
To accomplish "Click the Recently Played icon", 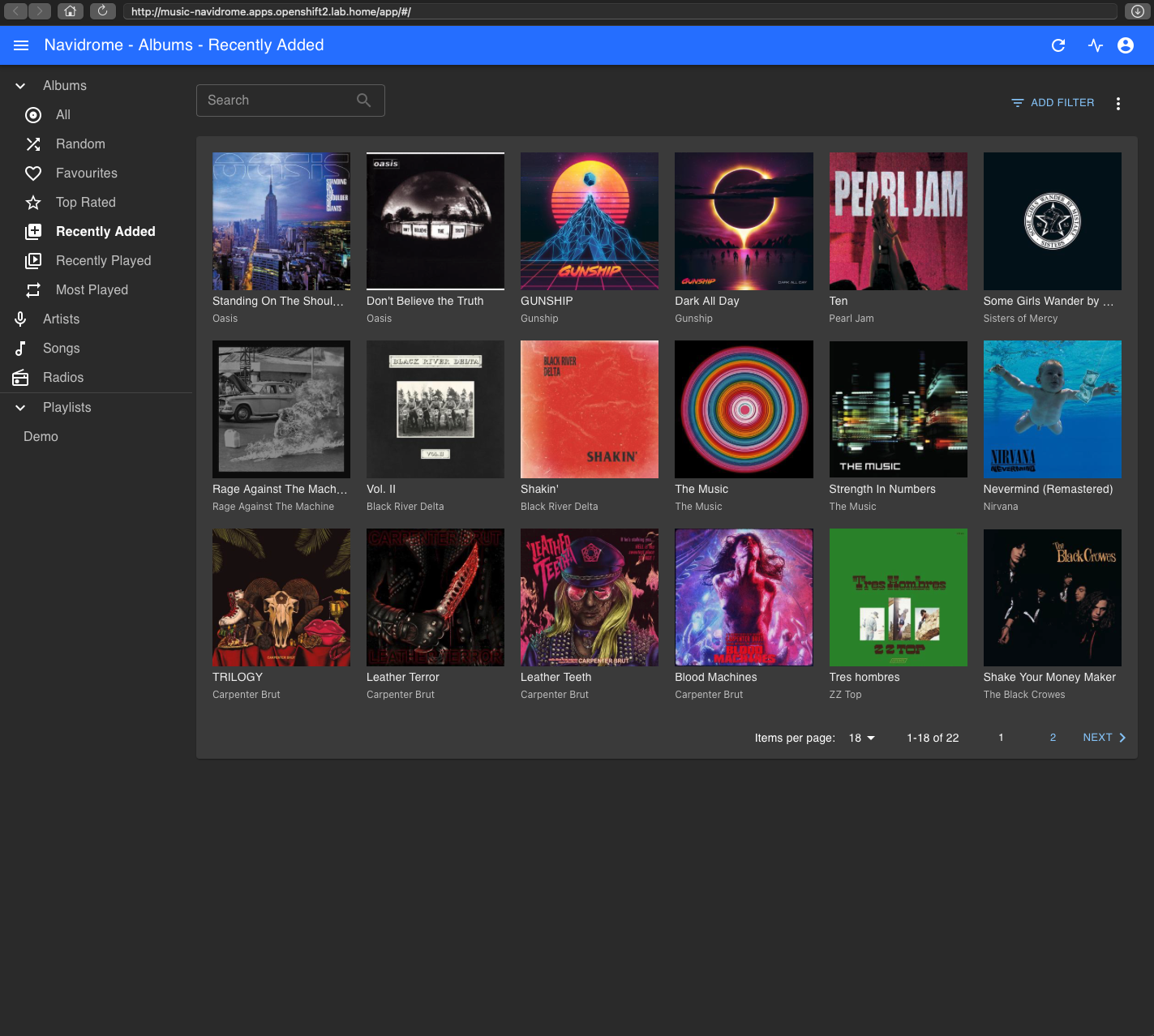I will 33,261.
